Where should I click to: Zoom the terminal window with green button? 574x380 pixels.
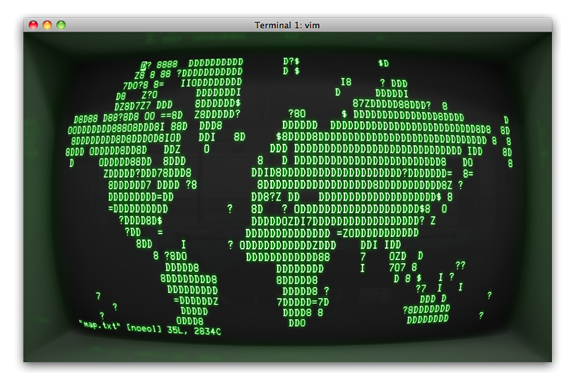61,25
